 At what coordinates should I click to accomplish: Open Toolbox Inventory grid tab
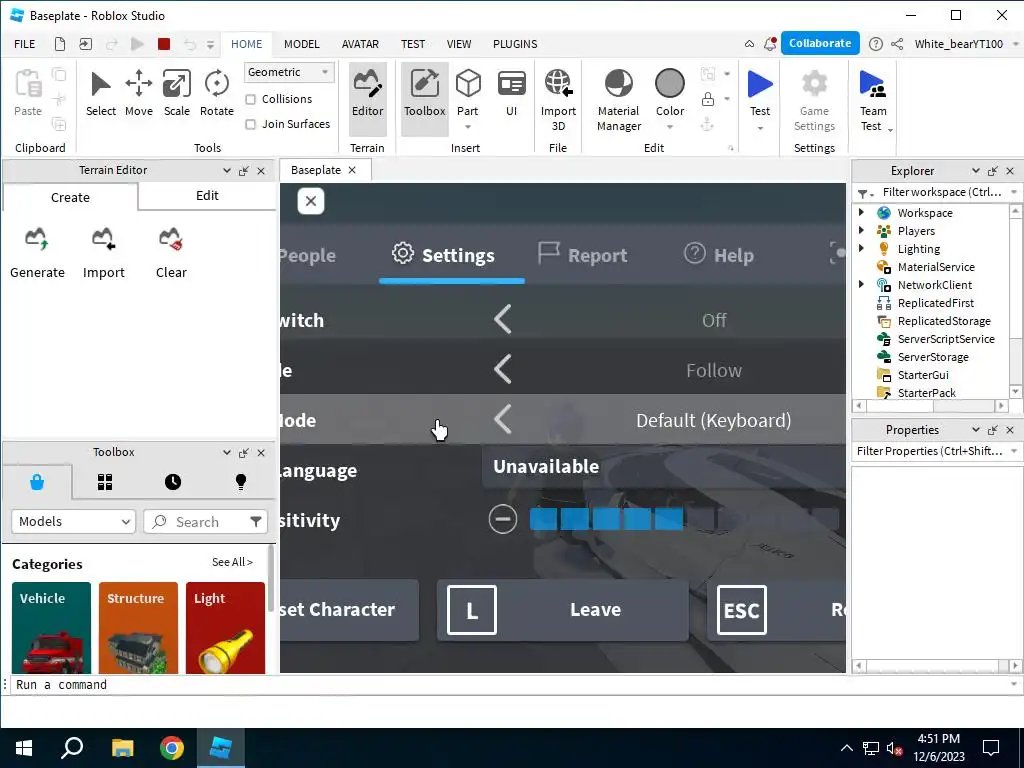pyautogui.click(x=105, y=482)
